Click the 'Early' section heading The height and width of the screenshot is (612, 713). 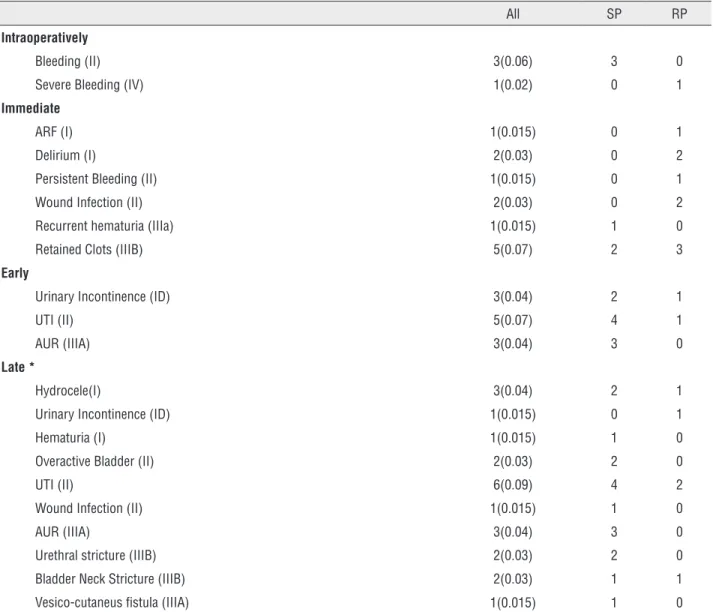tap(15, 273)
